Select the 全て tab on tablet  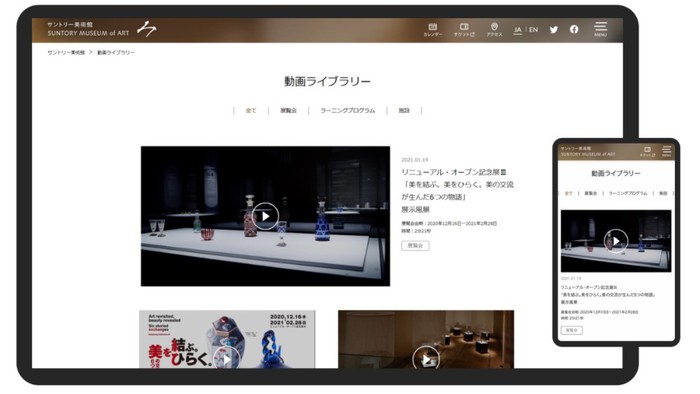click(251, 111)
